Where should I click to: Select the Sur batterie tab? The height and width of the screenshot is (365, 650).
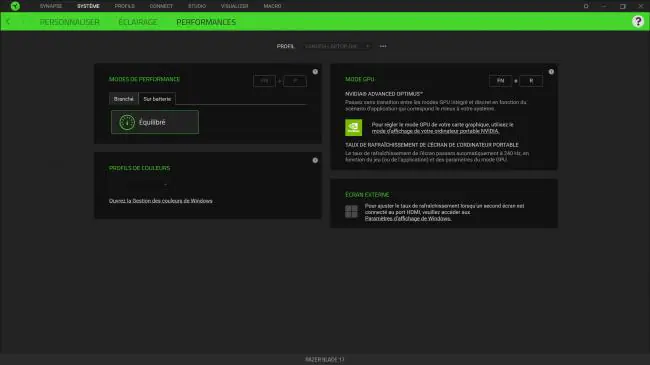coord(157,99)
